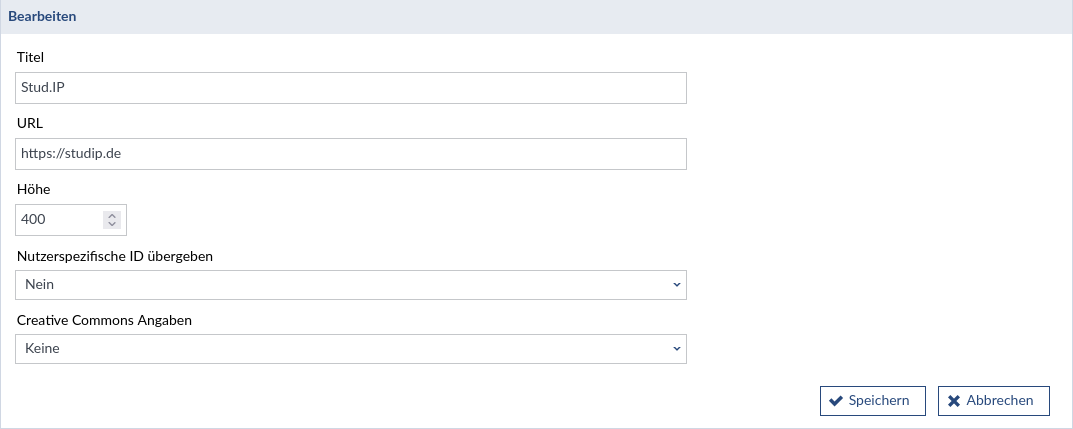This screenshot has height=429, width=1073.
Task: Click the URL field label
Action: pos(30,123)
